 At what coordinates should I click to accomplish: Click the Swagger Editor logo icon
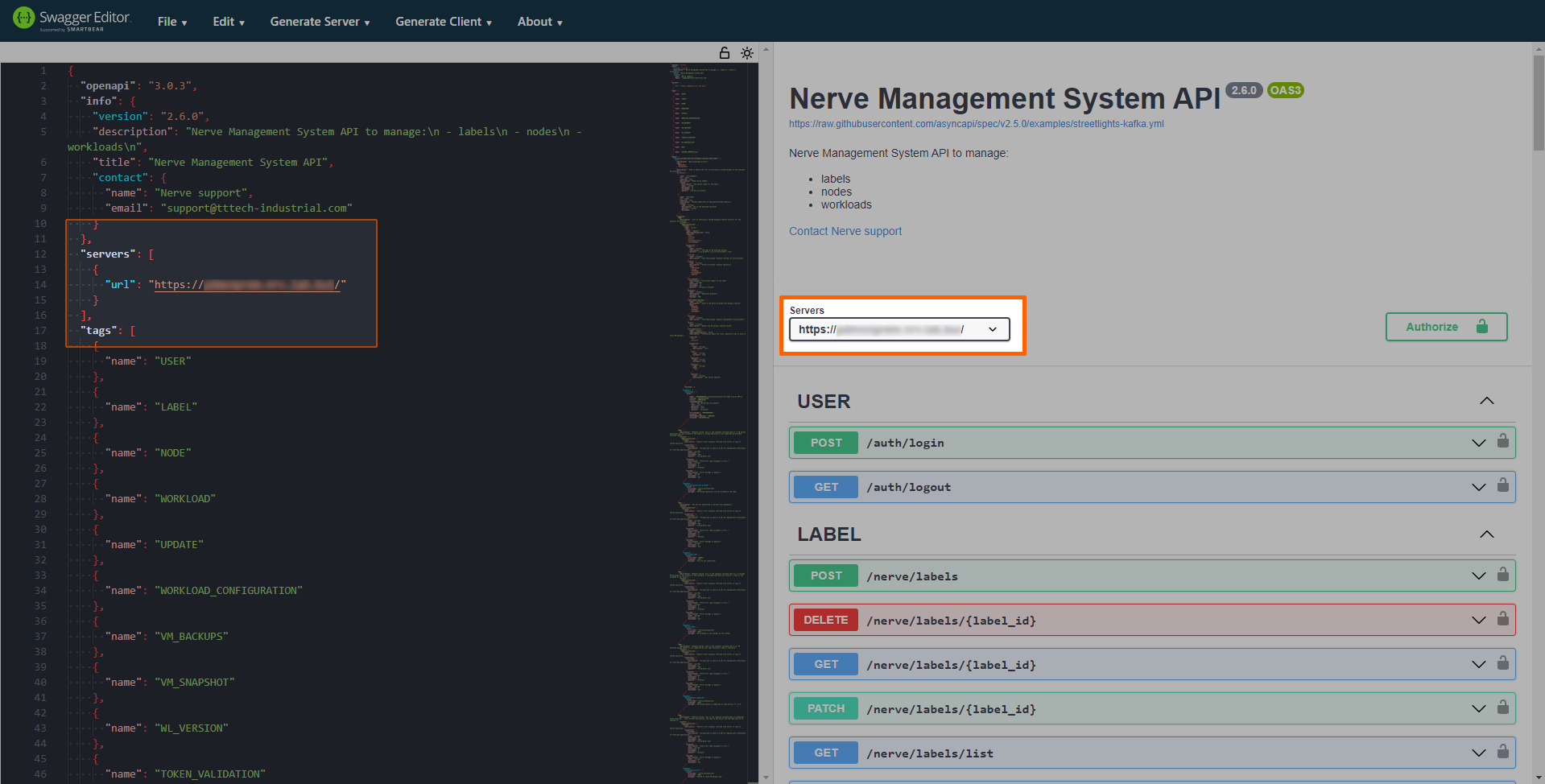click(x=24, y=18)
